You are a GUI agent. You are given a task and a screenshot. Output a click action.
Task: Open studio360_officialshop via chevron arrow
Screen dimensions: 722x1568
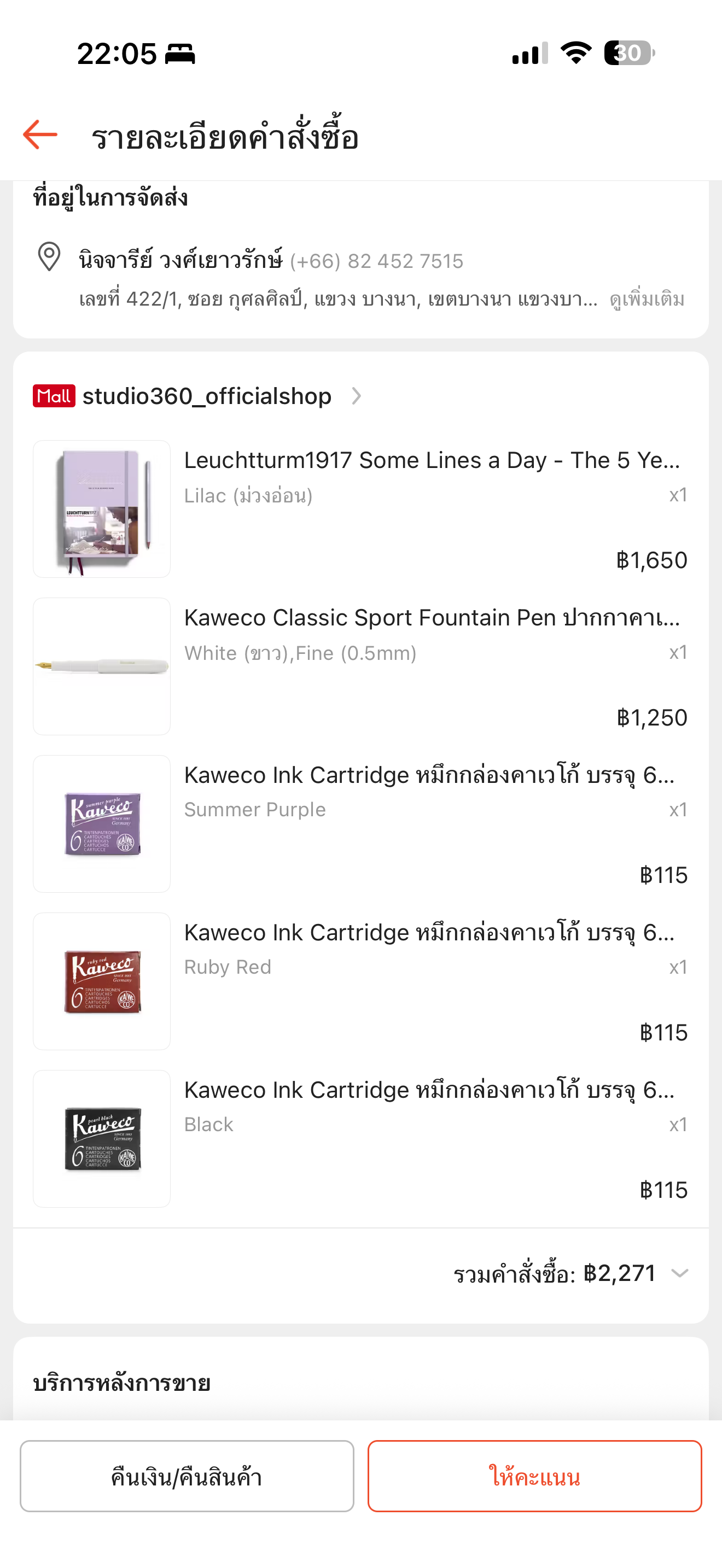point(357,396)
